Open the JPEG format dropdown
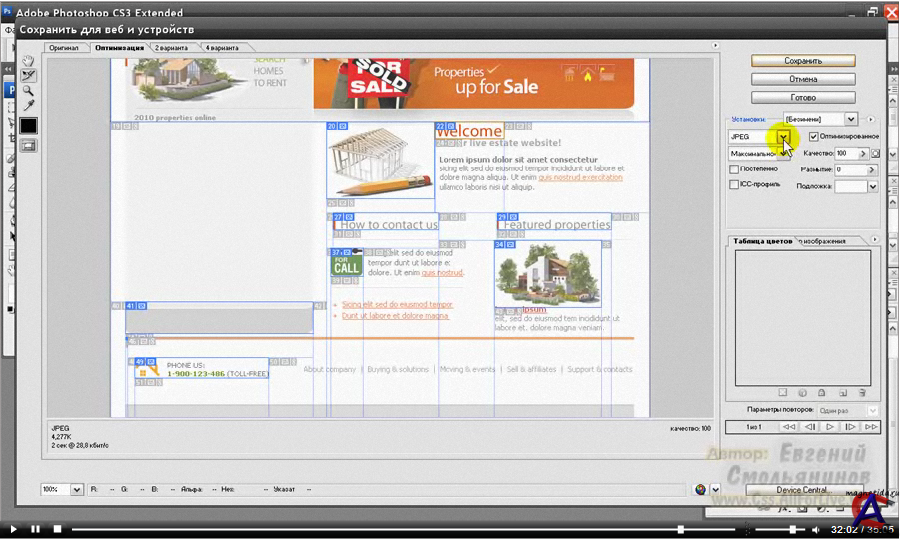This screenshot has width=900, height=540. (784, 136)
